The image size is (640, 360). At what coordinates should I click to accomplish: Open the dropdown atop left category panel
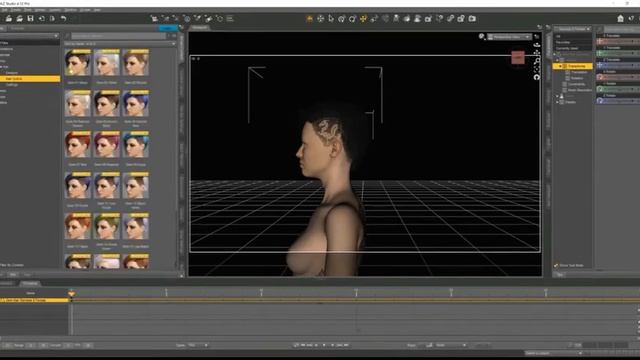[x=29, y=36]
